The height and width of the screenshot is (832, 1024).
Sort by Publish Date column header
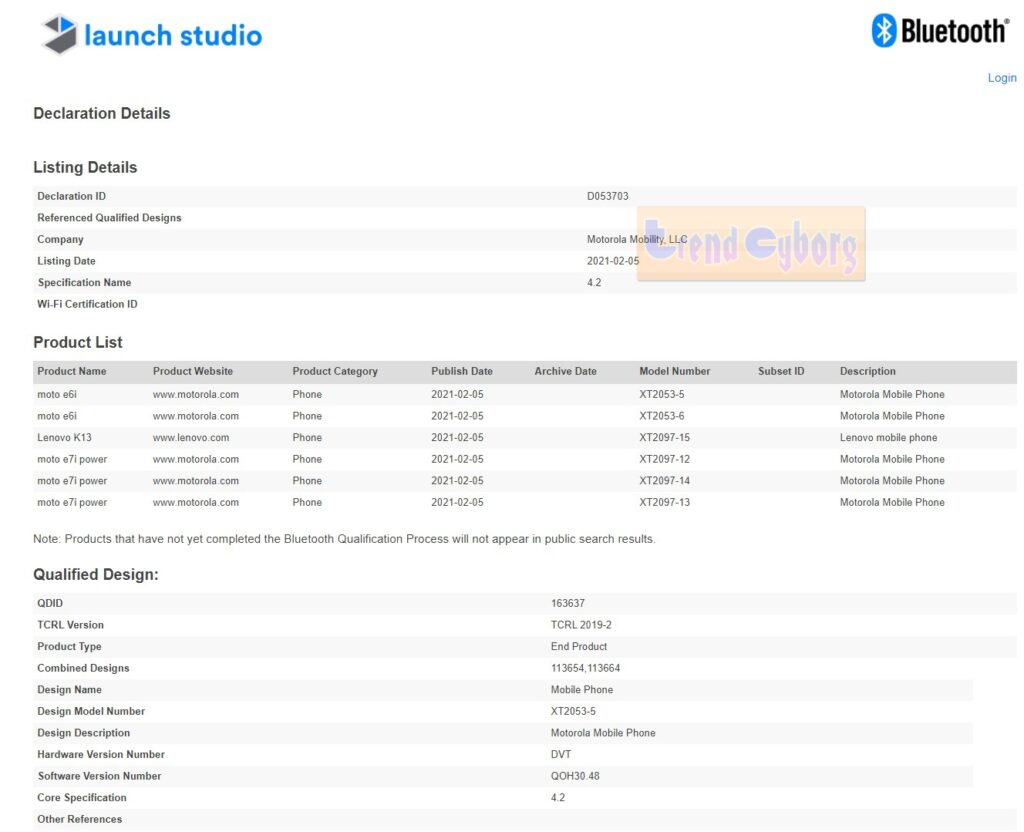462,371
